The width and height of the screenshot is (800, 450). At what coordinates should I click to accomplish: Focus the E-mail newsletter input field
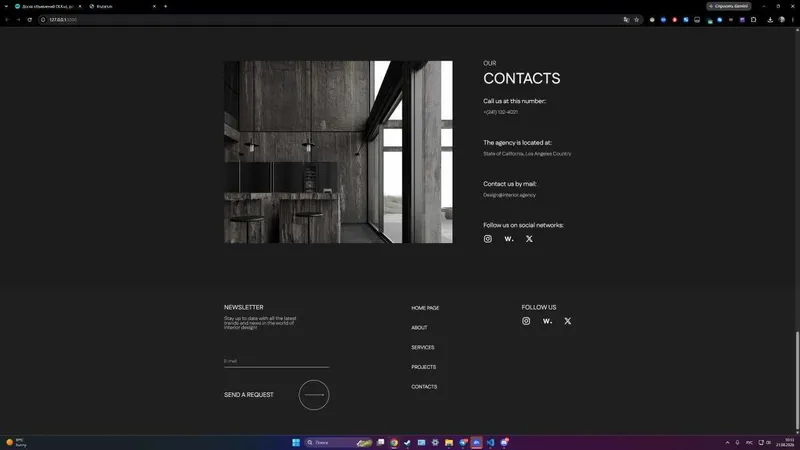coord(277,361)
